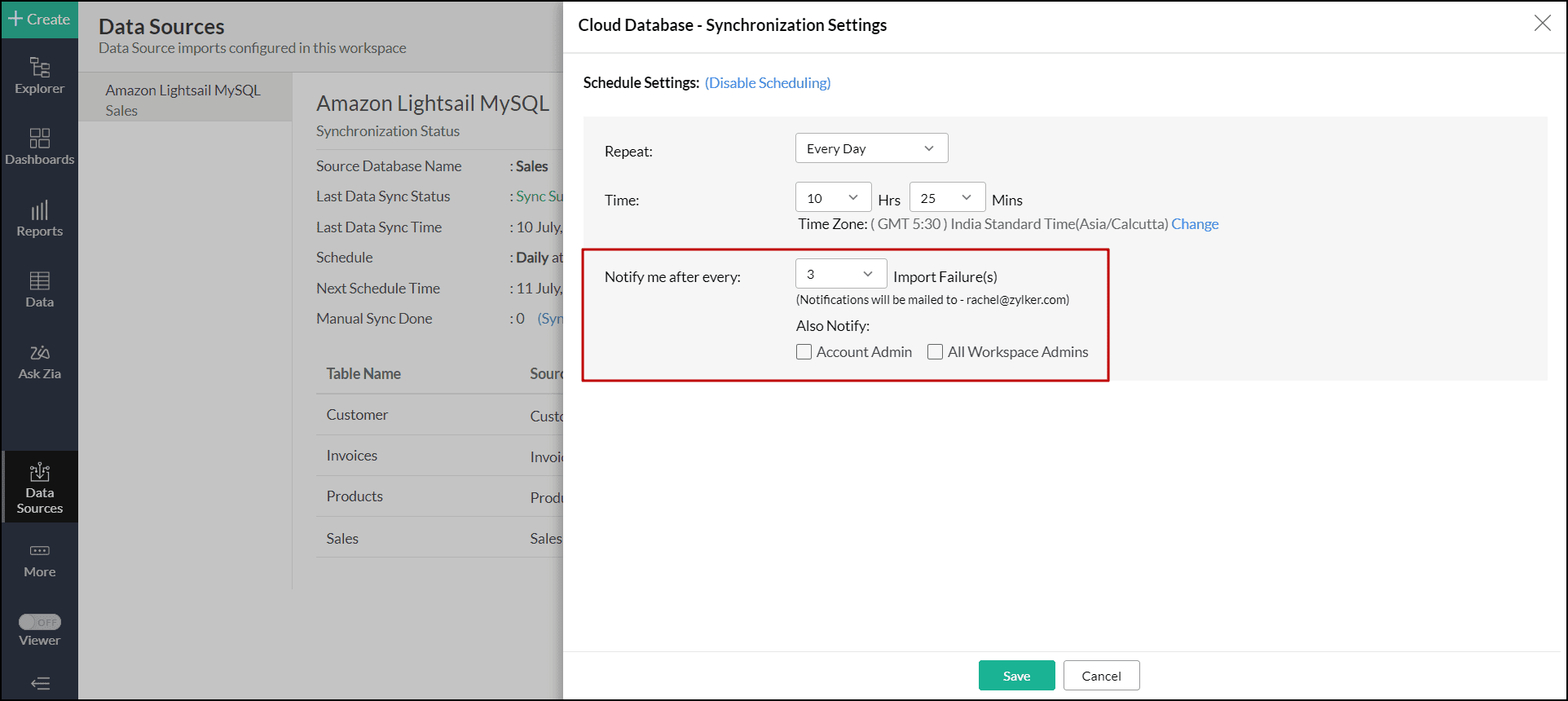Viewport: 1568px width, 701px height.
Task: Check the Account Admin checkbox
Action: point(804,352)
